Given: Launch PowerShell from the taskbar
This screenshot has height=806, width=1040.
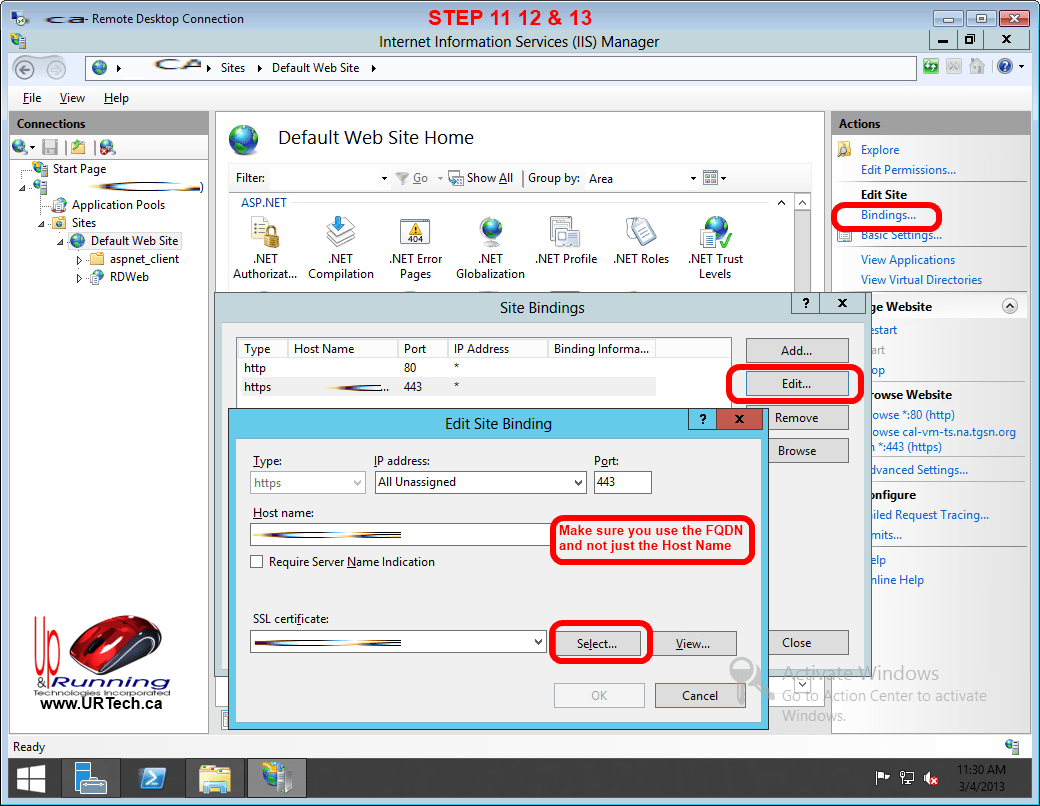Looking at the screenshot, I should click(x=150, y=778).
